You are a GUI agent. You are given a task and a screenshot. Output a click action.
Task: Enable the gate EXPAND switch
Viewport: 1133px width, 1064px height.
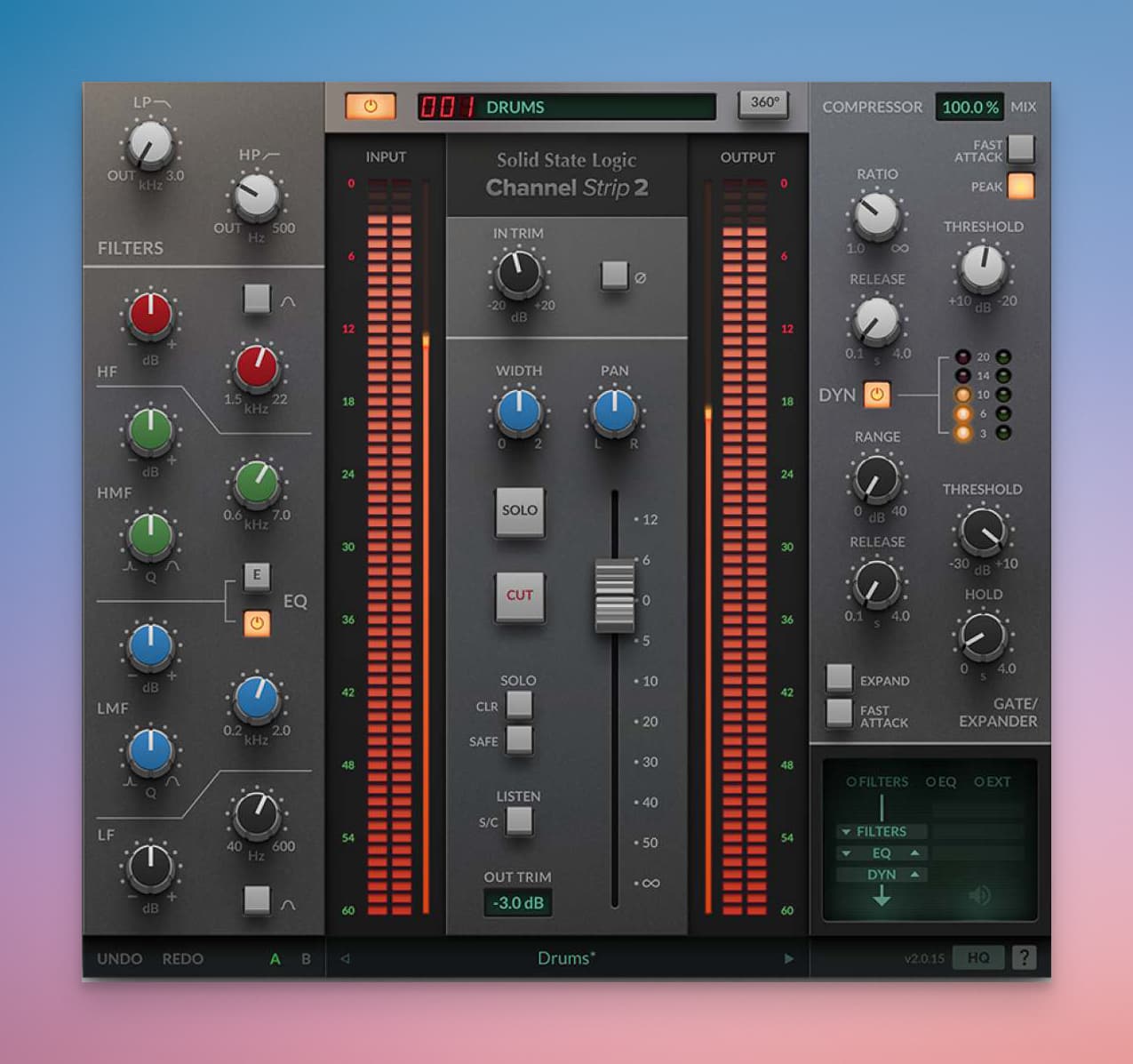839,678
